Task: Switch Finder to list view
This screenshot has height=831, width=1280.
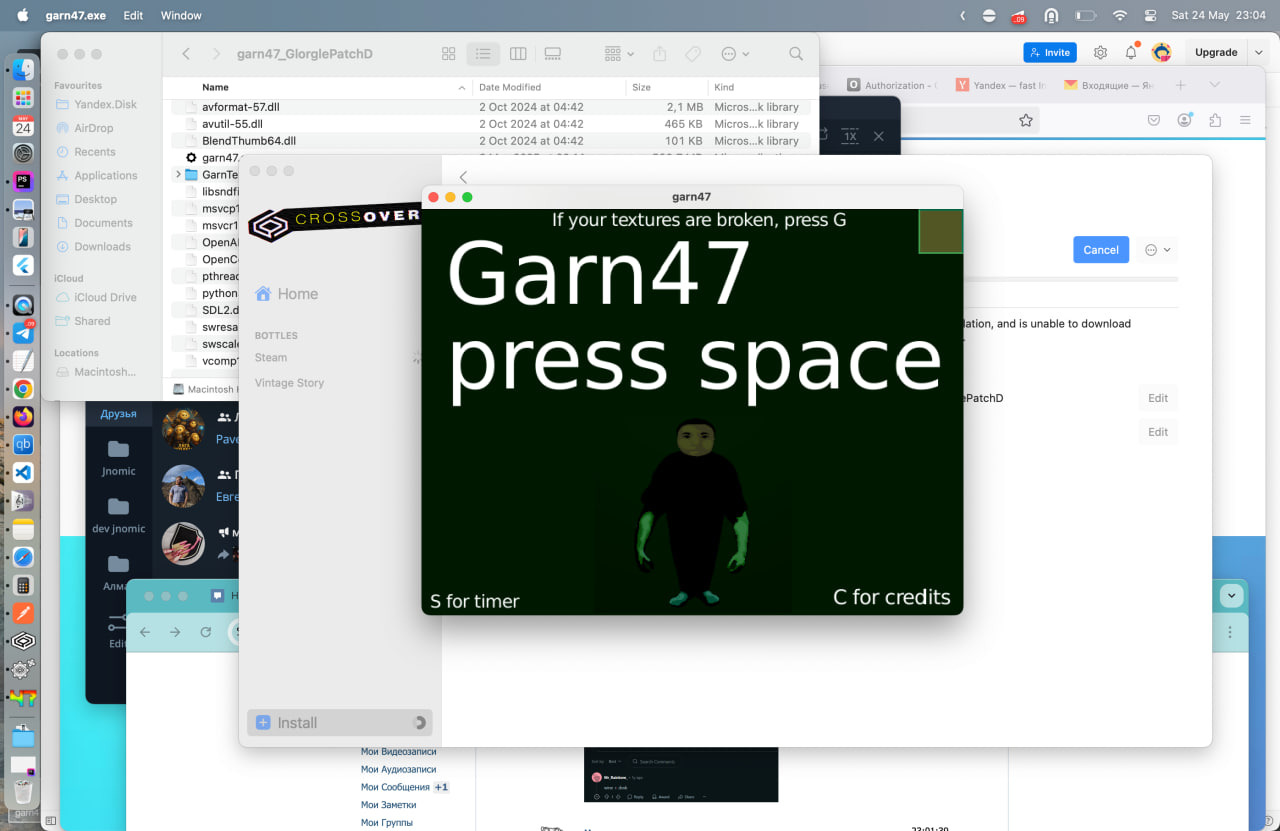Action: [x=483, y=54]
